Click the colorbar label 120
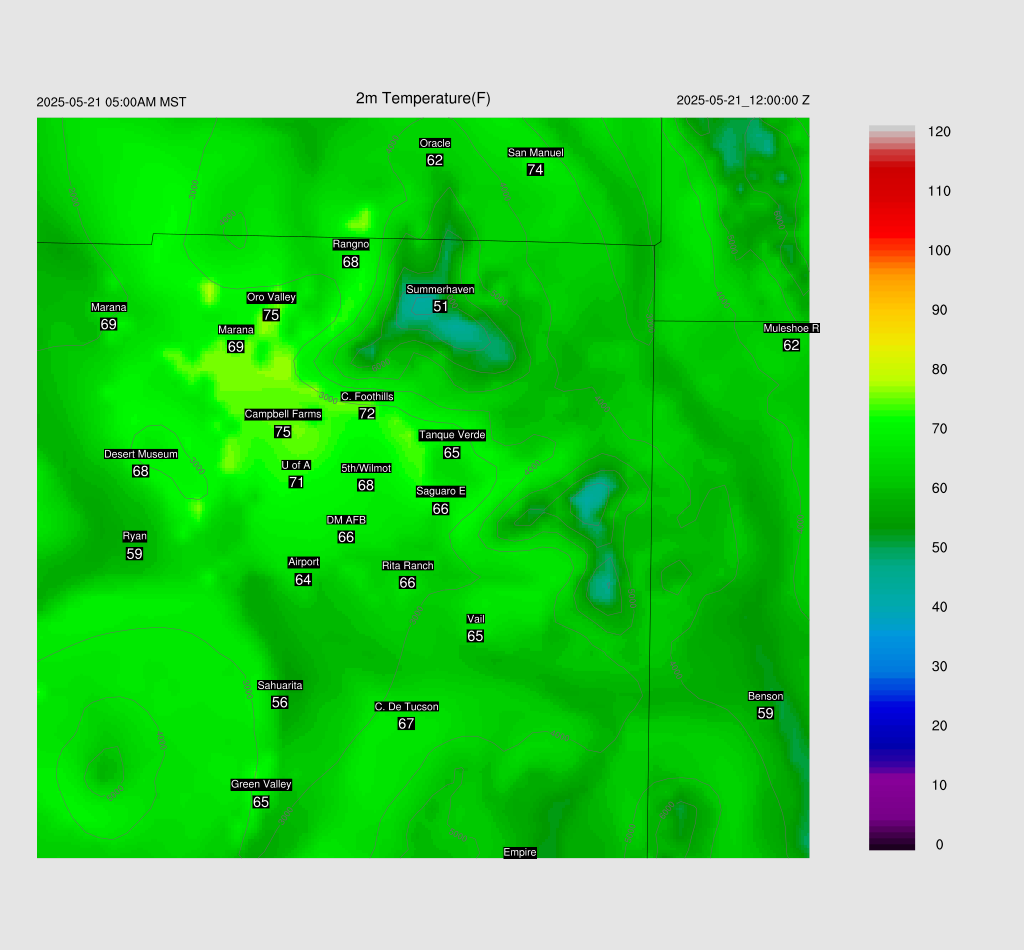 (939, 132)
